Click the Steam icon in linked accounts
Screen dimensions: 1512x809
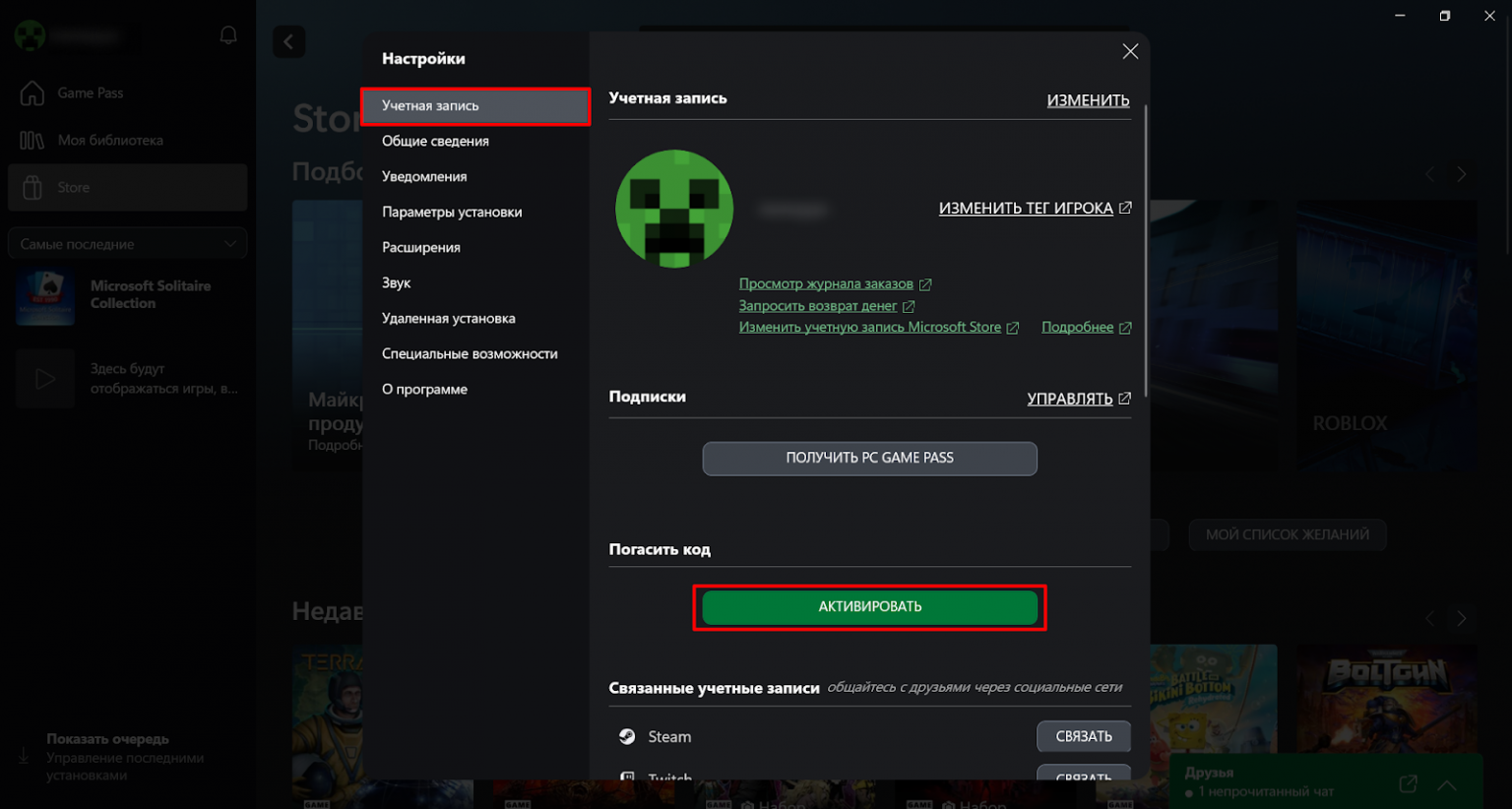tap(628, 736)
